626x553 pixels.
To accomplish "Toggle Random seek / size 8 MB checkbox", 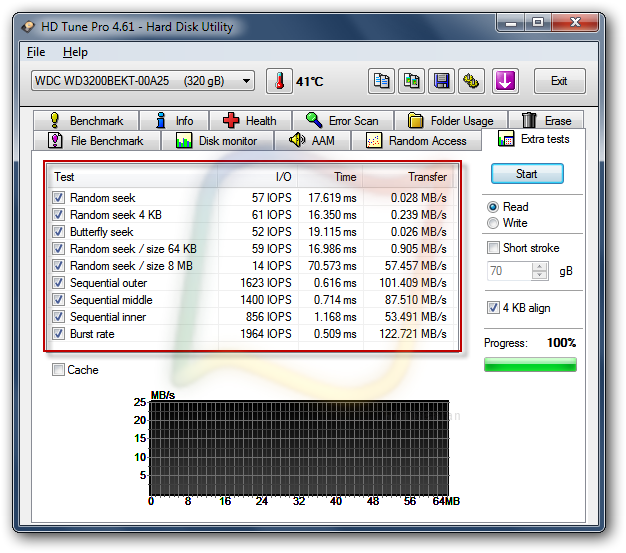I will click(x=58, y=266).
